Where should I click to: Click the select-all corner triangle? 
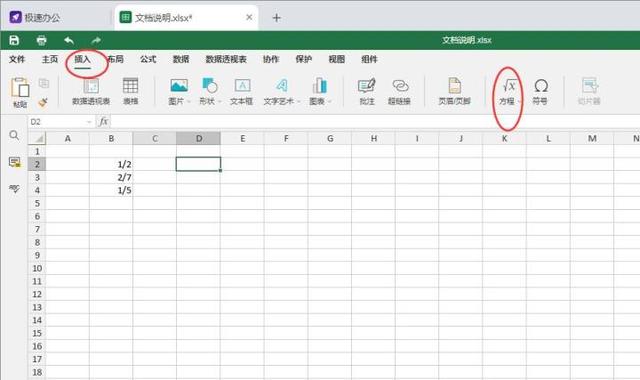pos(37,138)
